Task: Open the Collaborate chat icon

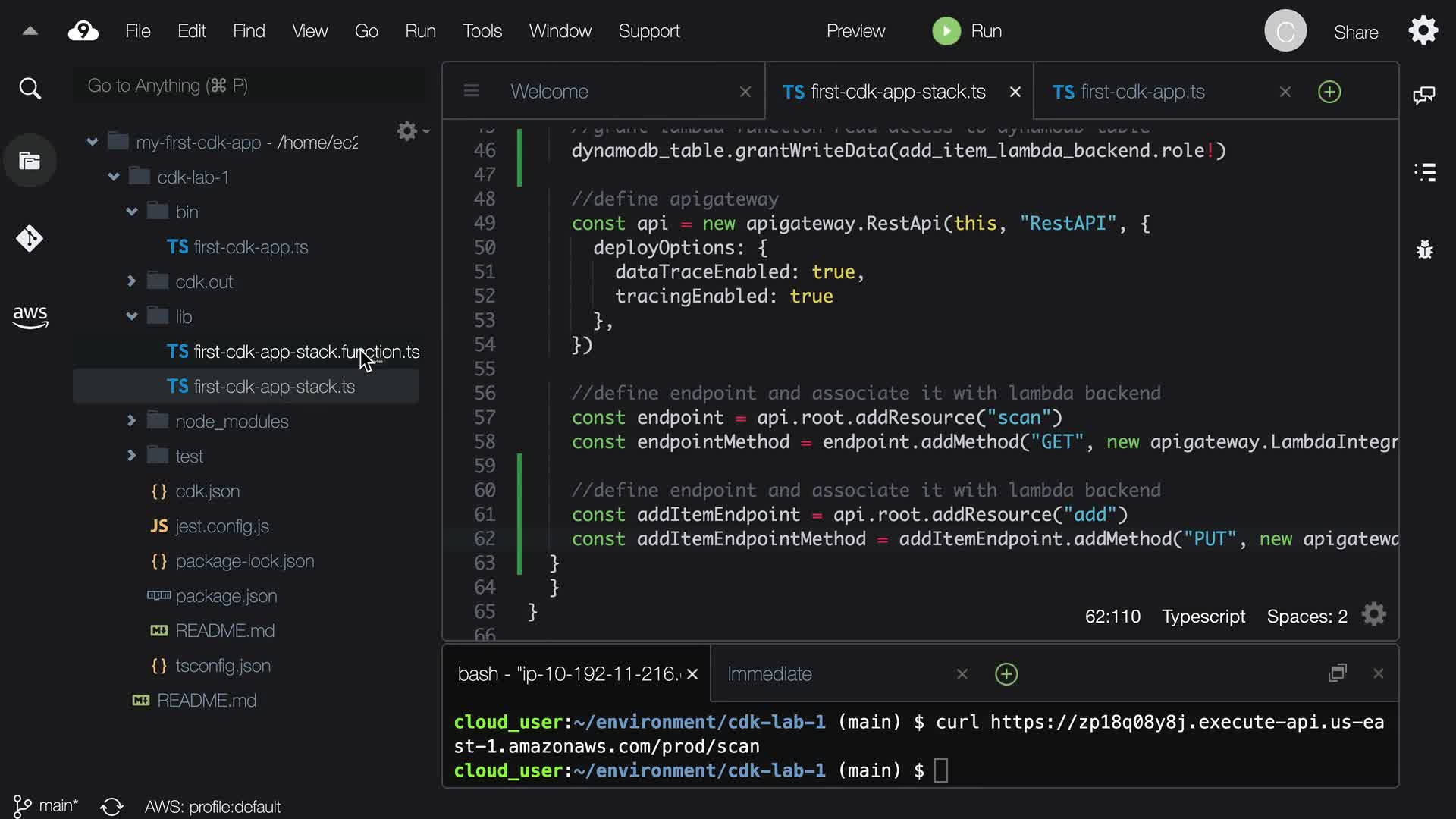Action: point(1424,95)
